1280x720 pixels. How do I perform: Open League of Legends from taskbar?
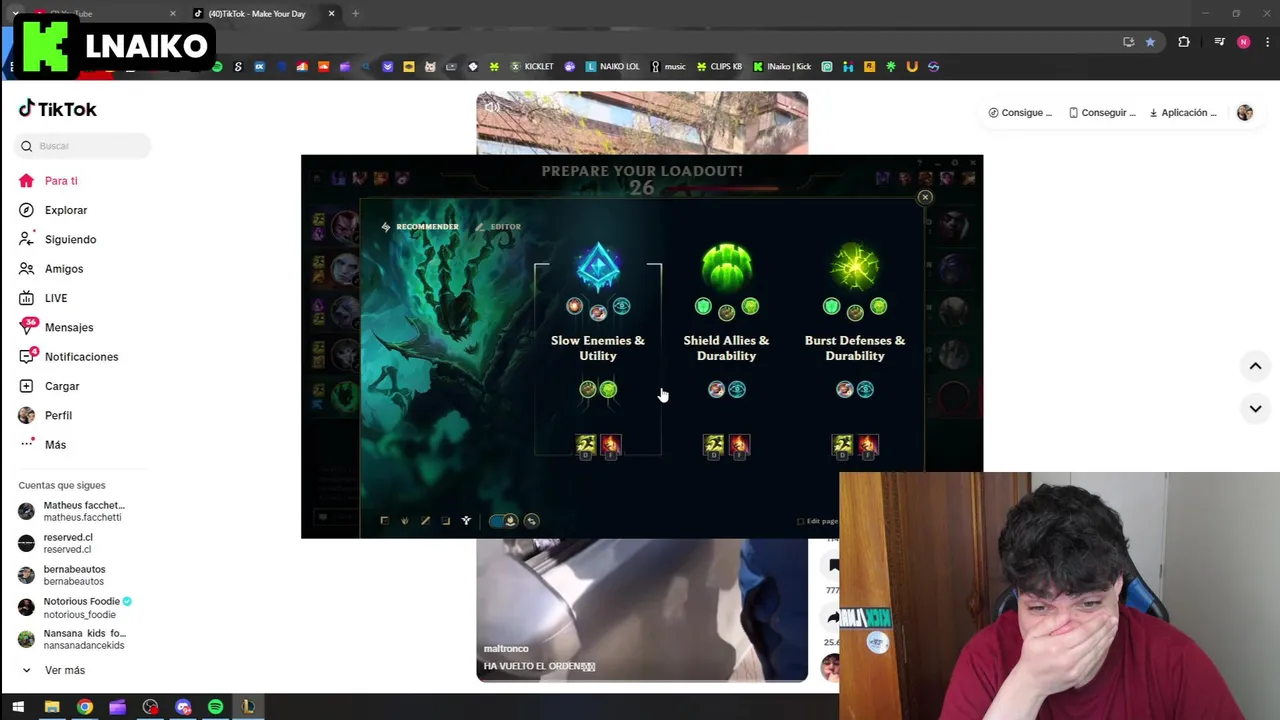pyautogui.click(x=248, y=707)
